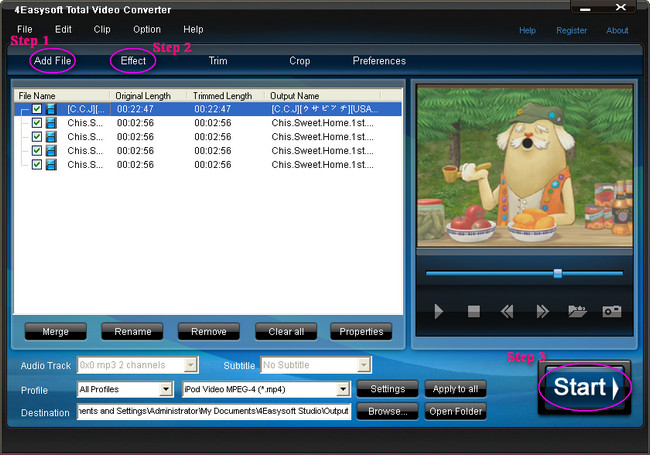Click the Clear all button
Screen dimensions: 650x455
click(x=286, y=332)
